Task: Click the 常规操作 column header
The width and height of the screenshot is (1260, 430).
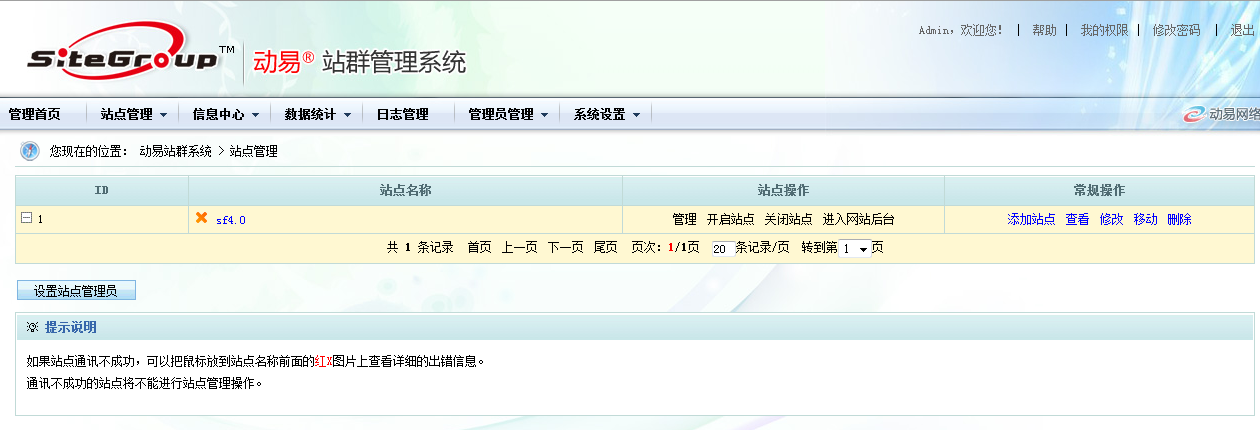Action: (x=1099, y=190)
